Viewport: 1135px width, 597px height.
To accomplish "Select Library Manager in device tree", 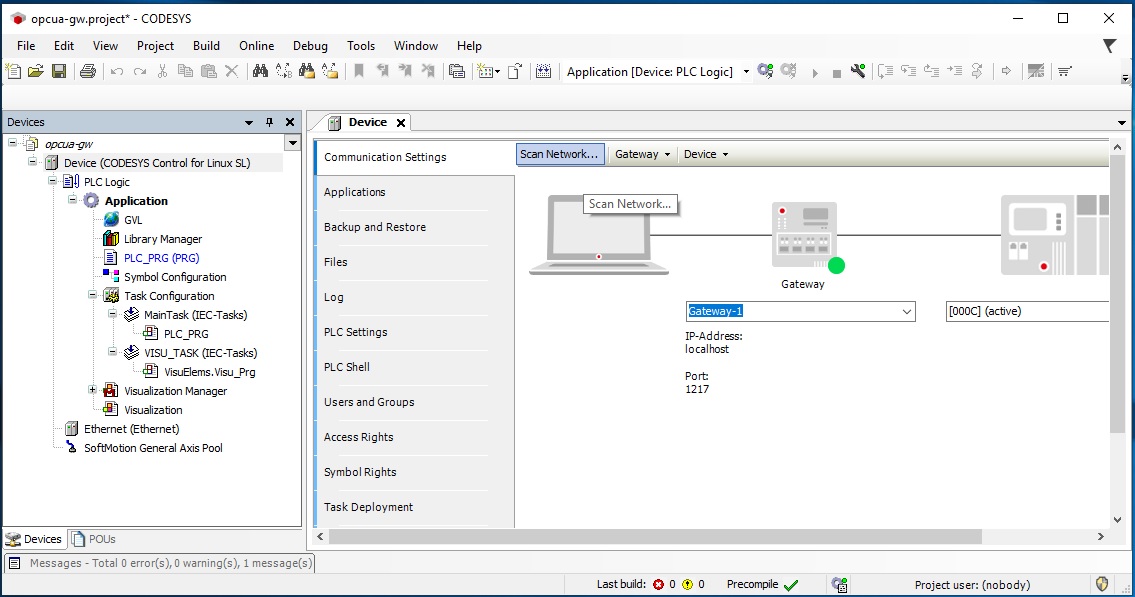I will (x=163, y=239).
